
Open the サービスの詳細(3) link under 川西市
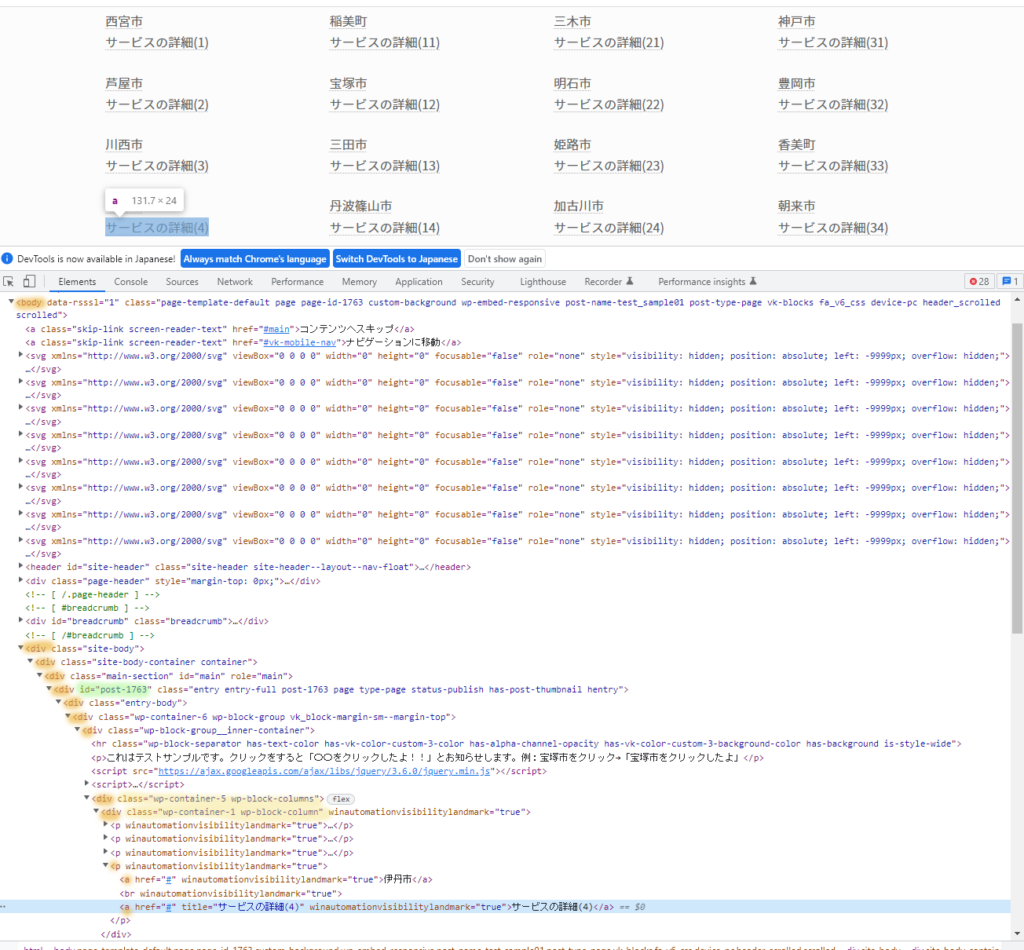[x=157, y=166]
